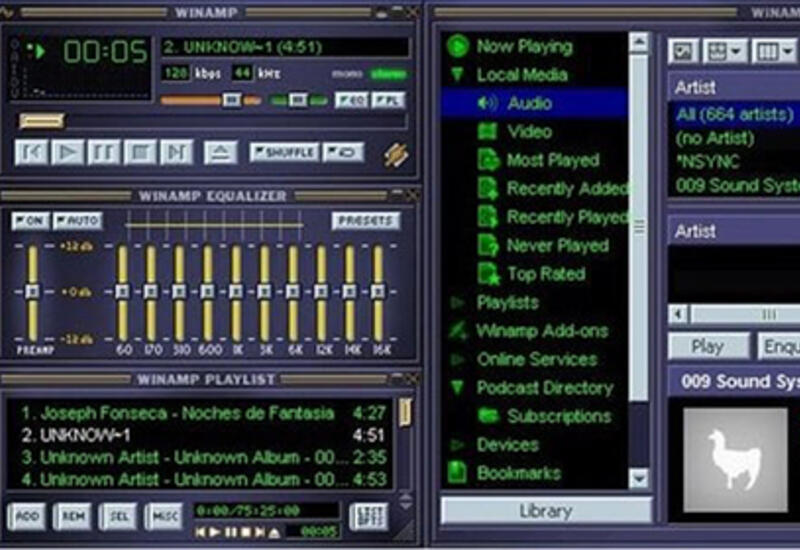Toggle Repeat mode button

[343, 152]
